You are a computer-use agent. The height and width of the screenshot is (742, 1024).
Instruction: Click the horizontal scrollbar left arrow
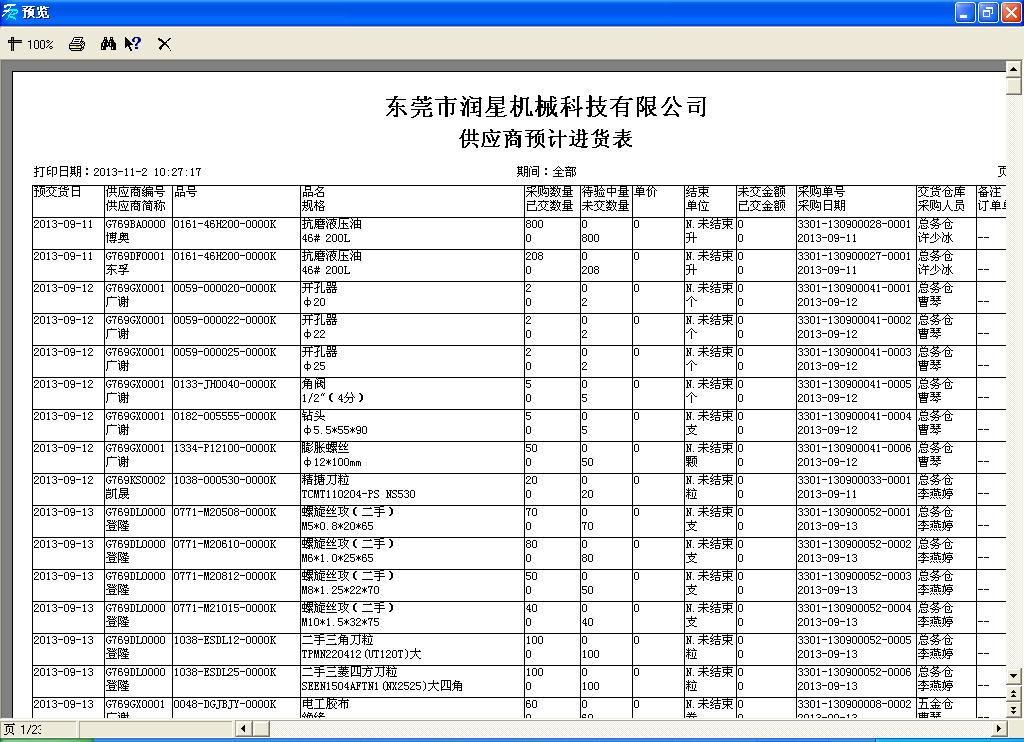click(x=243, y=728)
